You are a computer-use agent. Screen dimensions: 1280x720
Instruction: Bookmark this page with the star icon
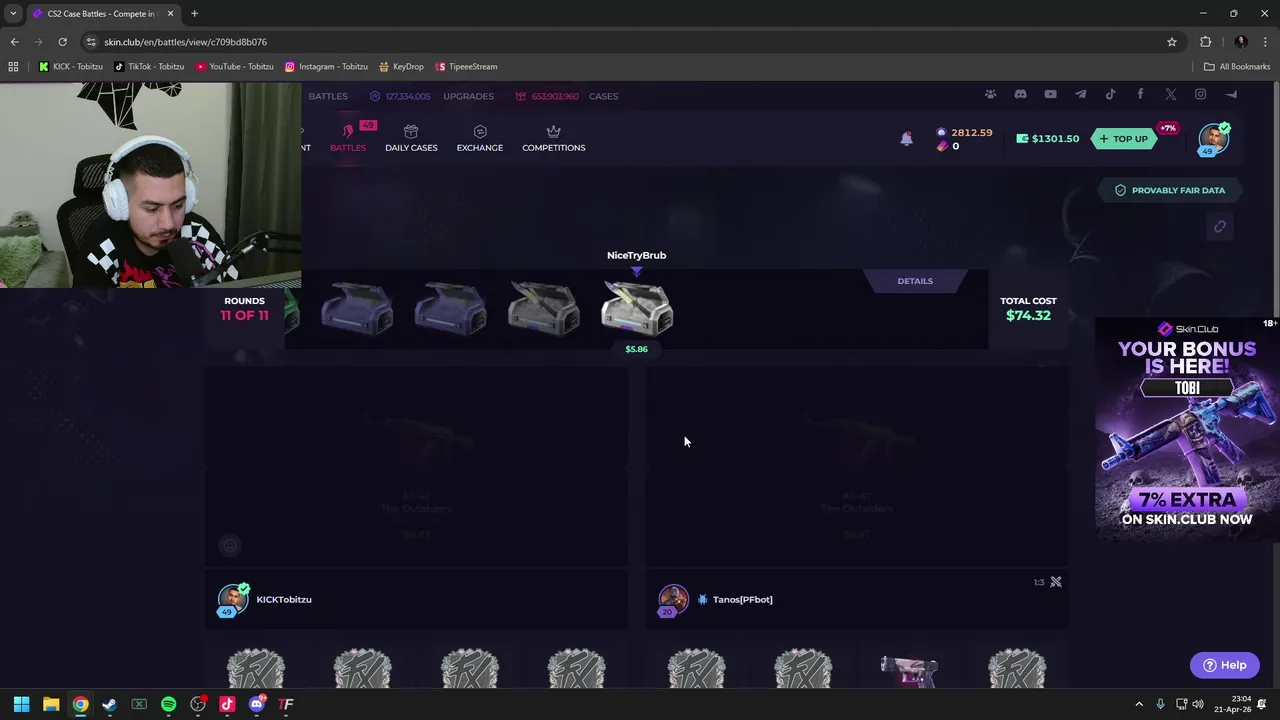coord(1172,42)
